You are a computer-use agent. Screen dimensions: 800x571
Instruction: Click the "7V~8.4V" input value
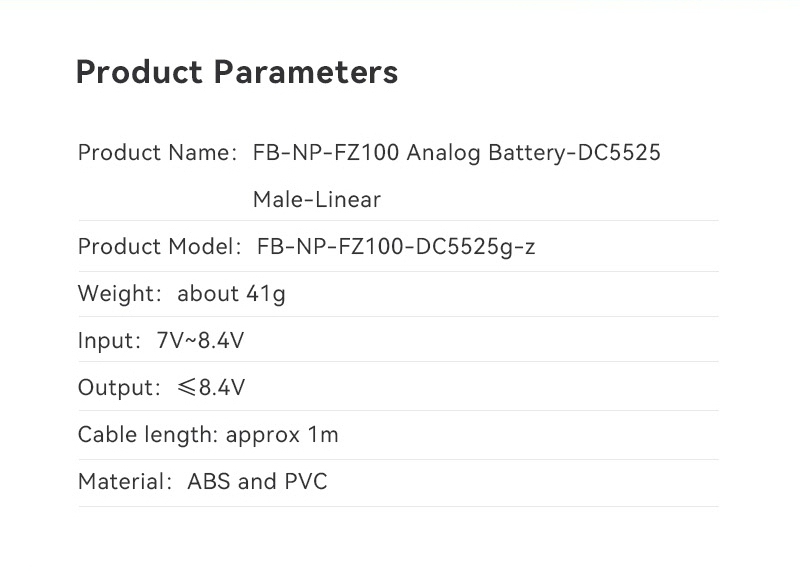click(x=201, y=341)
